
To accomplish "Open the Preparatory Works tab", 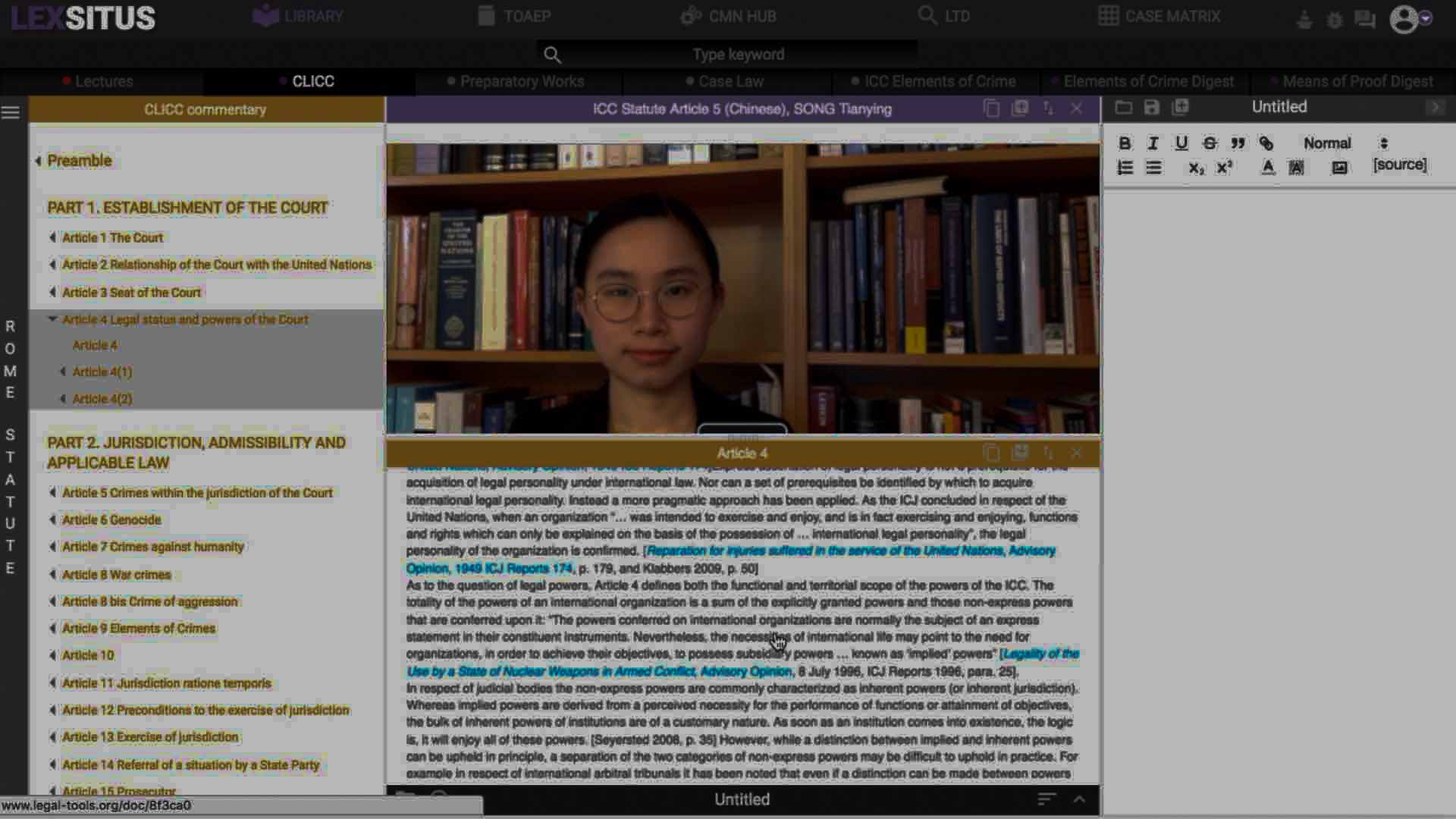I will pyautogui.click(x=522, y=81).
